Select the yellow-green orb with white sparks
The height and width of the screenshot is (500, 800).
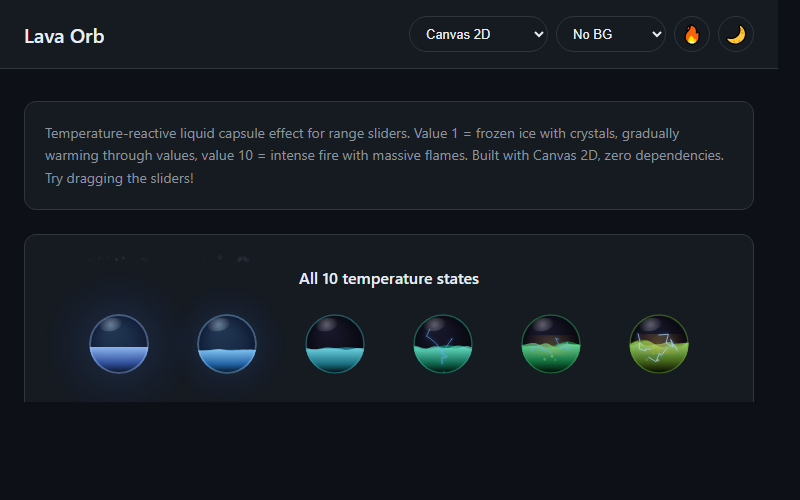coord(659,344)
